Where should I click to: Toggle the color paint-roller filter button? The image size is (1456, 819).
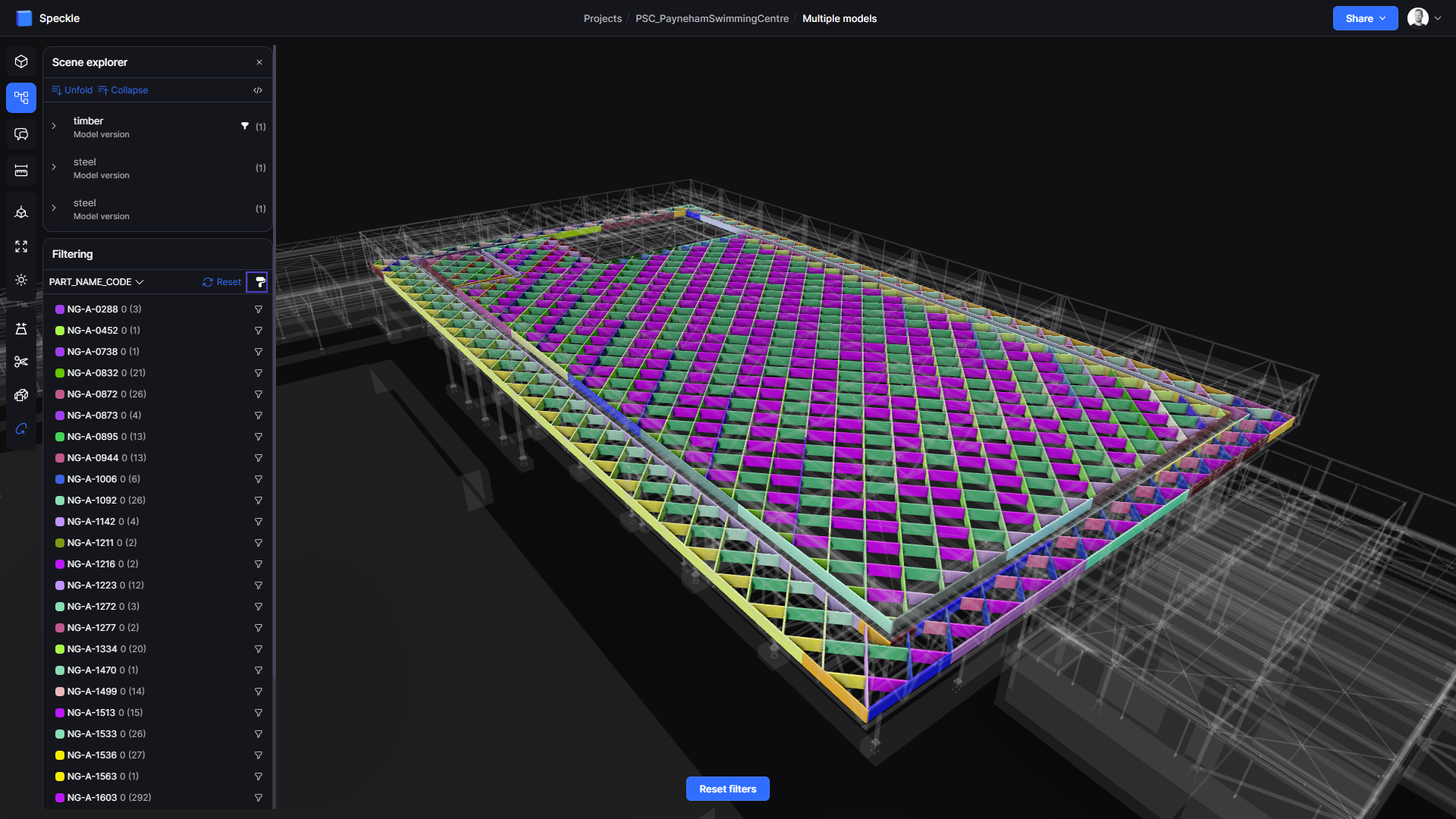tap(259, 282)
